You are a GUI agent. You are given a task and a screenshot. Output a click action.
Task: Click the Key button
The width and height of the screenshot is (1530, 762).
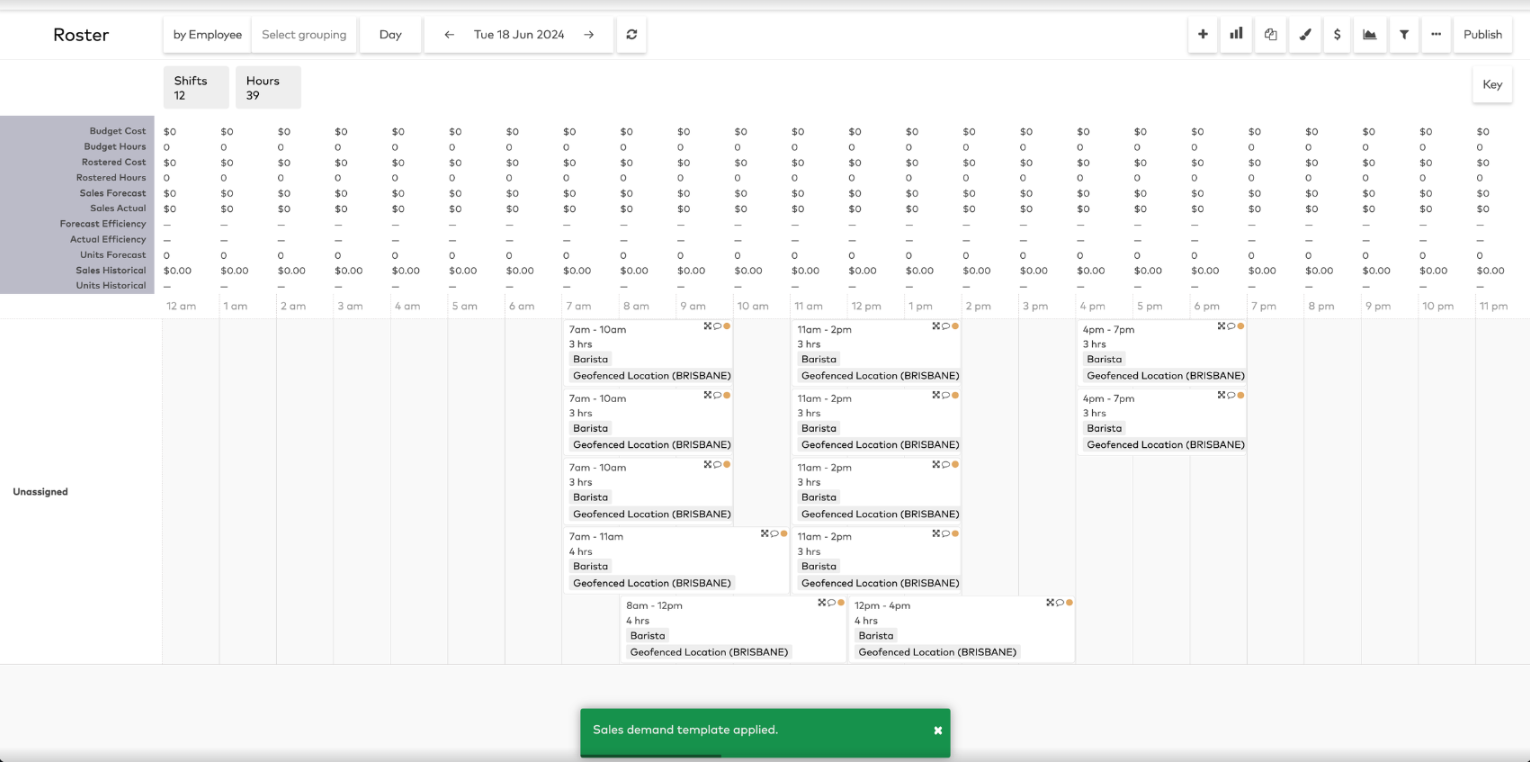(1491, 84)
